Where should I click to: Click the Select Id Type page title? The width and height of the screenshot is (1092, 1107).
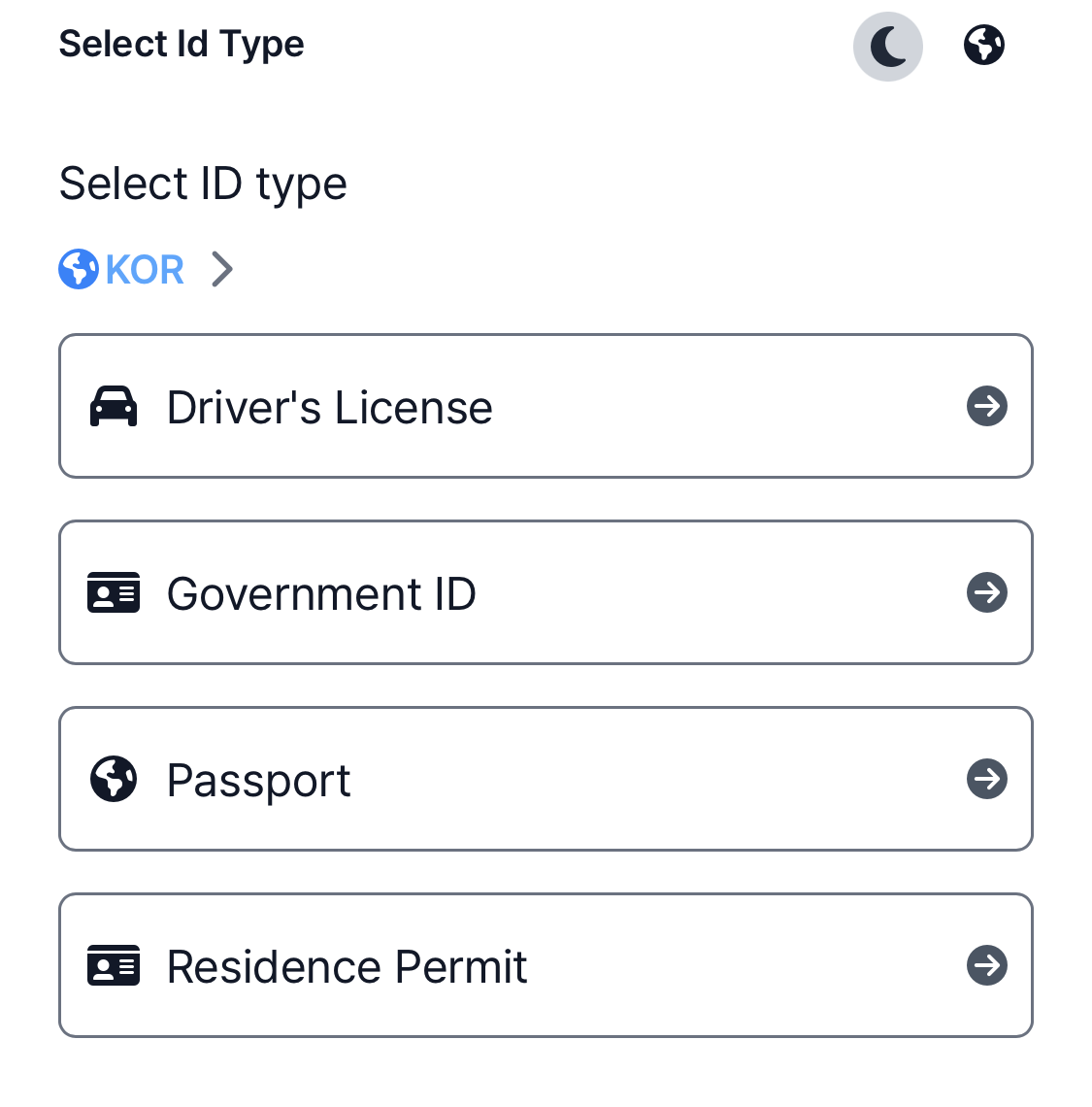click(182, 45)
